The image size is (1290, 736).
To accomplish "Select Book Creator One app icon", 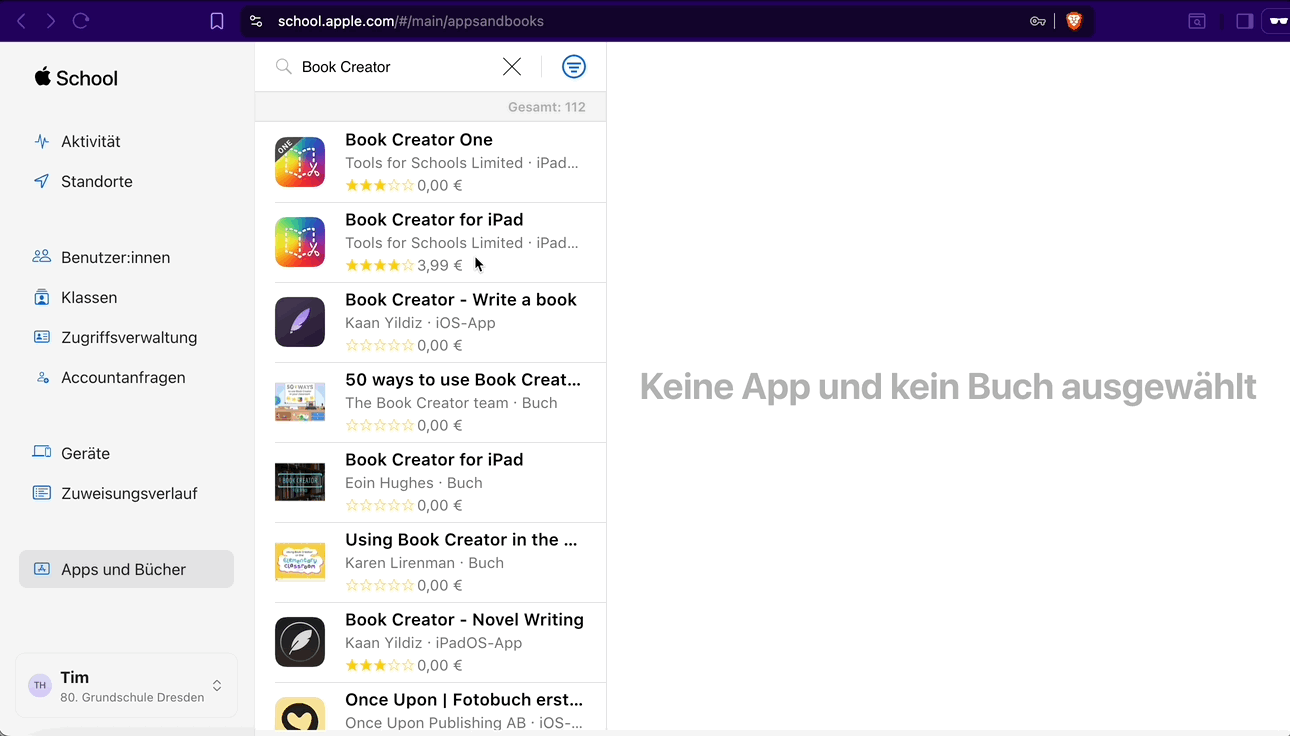I will click(x=300, y=162).
